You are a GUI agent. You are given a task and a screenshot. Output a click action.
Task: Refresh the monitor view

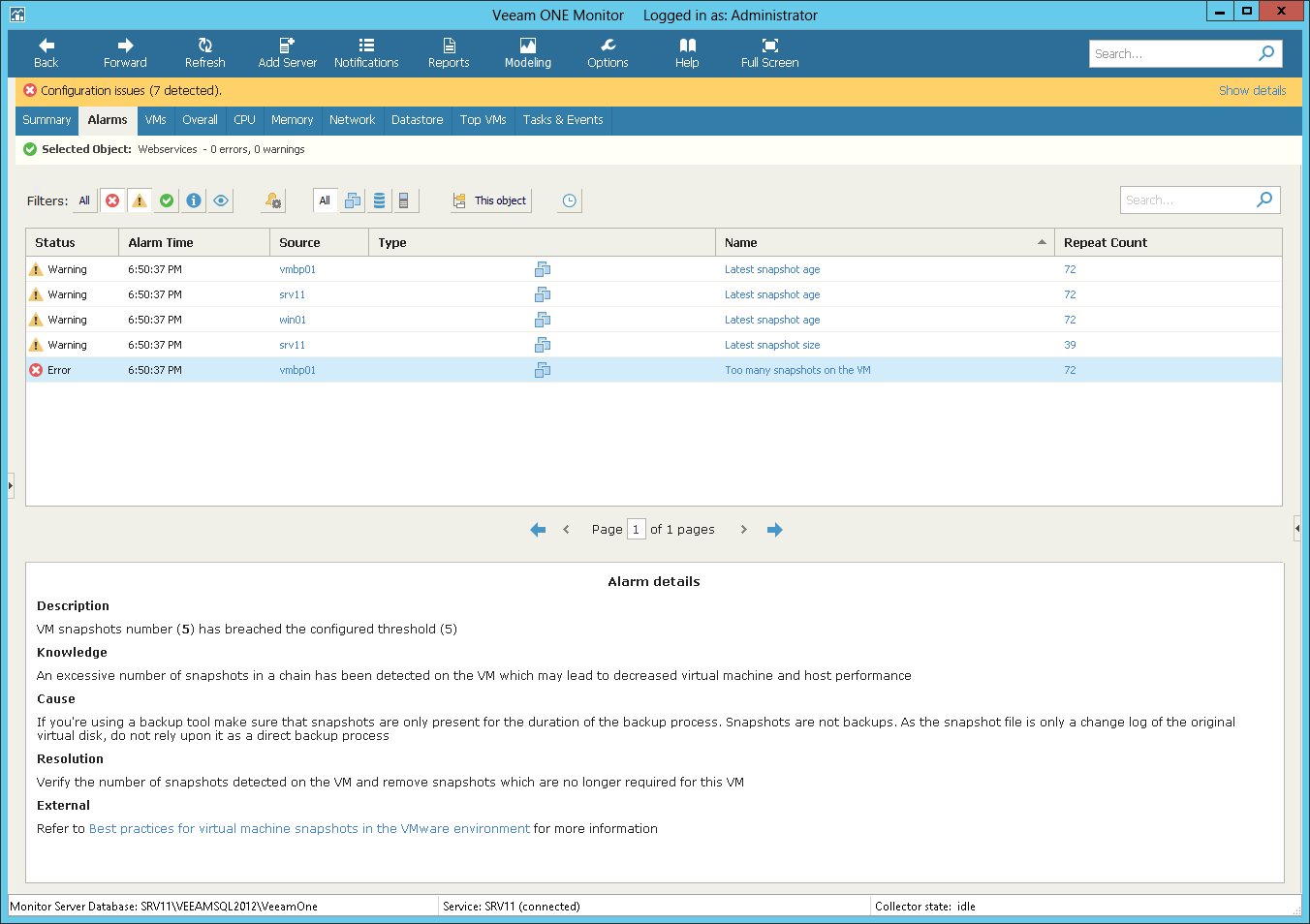[x=204, y=53]
